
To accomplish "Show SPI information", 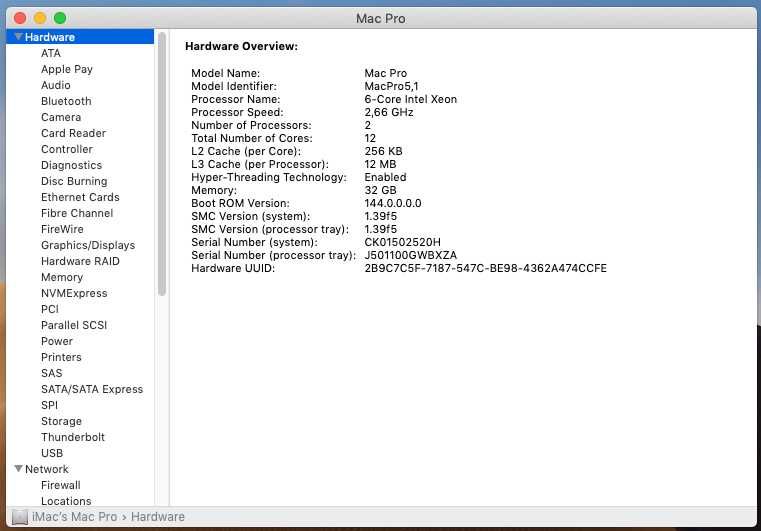I will (49, 406).
